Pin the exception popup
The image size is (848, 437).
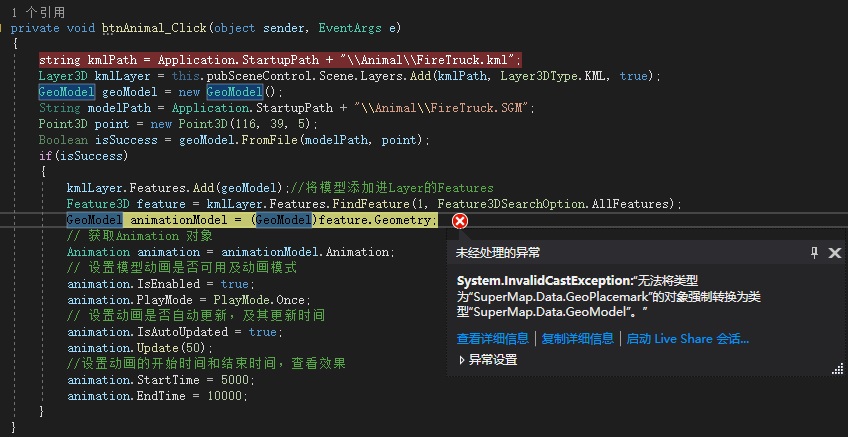click(814, 253)
